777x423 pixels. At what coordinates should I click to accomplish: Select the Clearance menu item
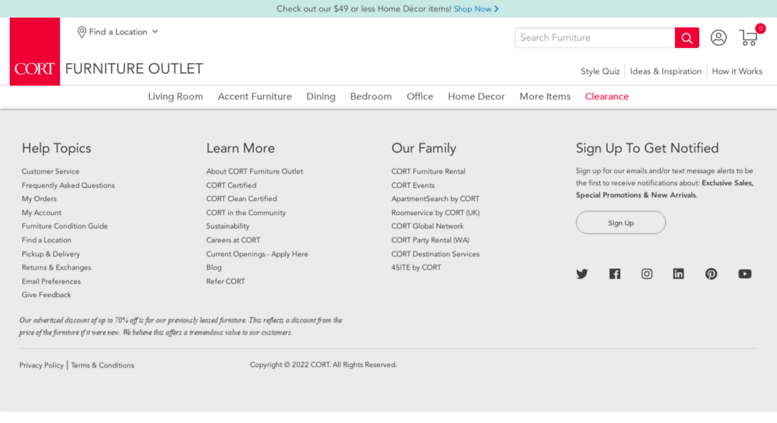[607, 97]
